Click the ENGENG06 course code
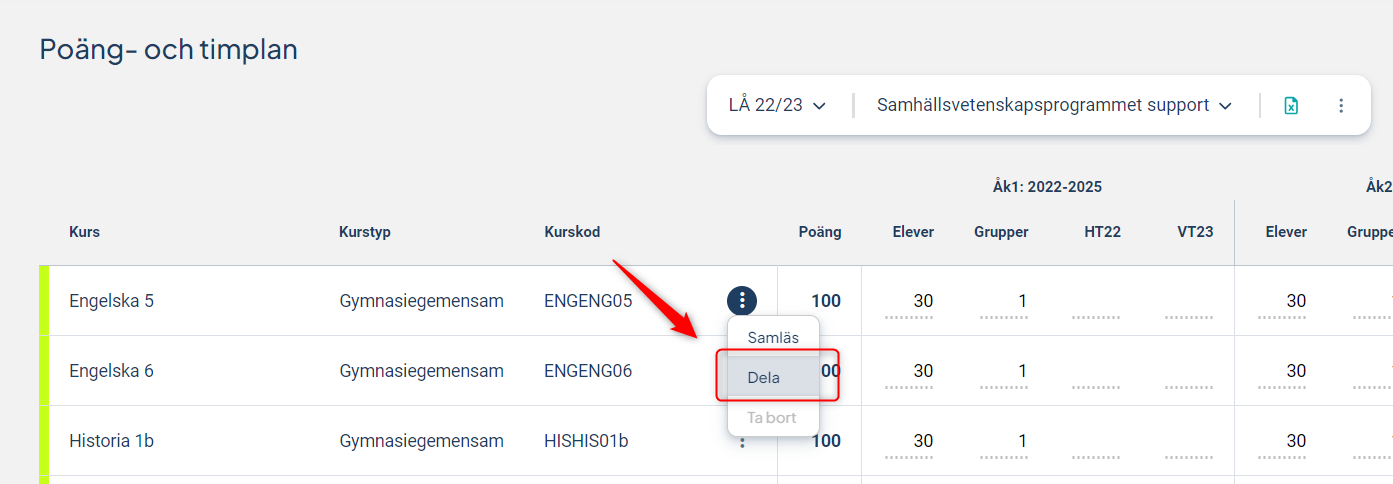 tap(588, 371)
